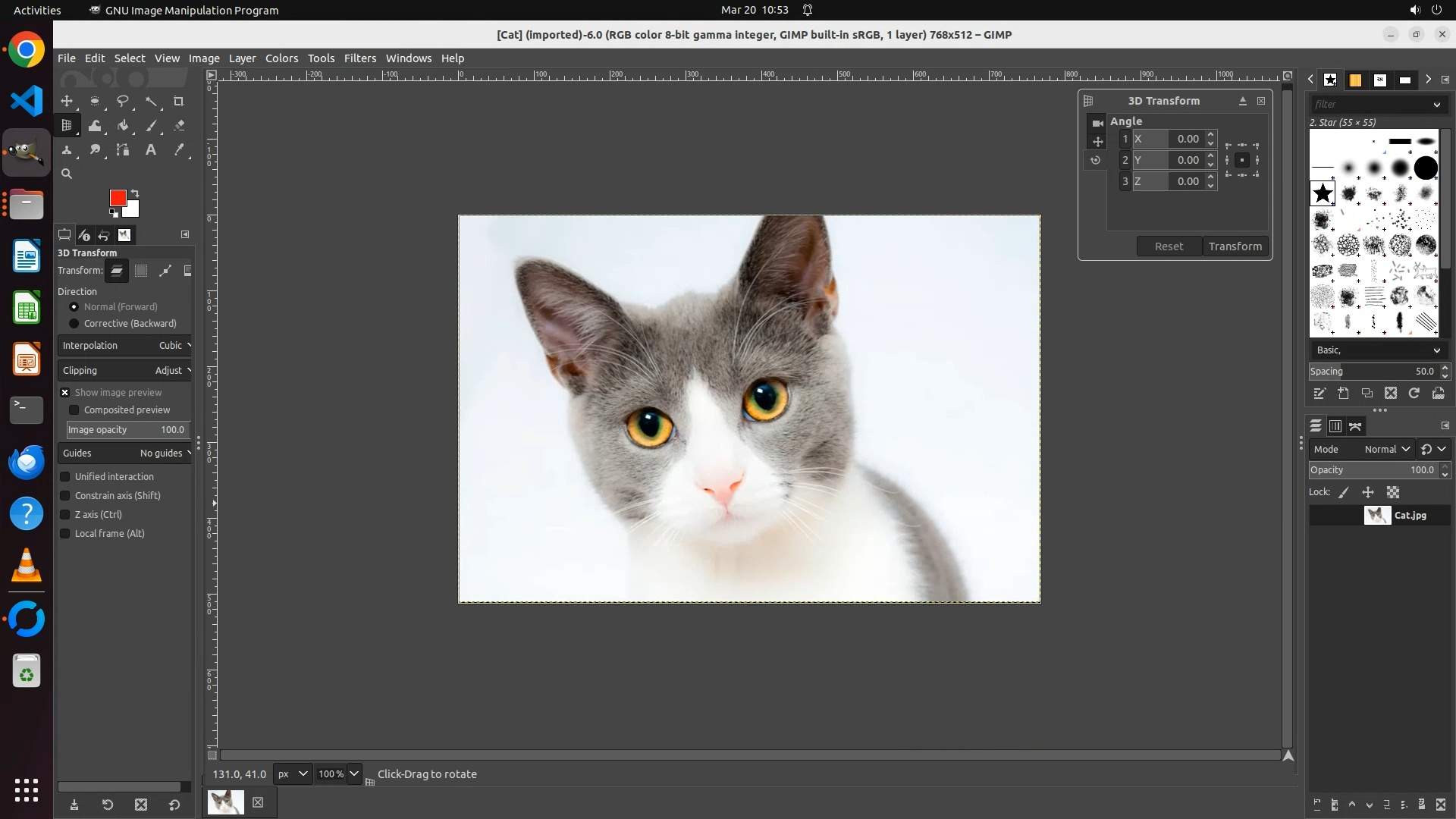The height and width of the screenshot is (819, 1456).
Task: Click the Transform button in dialog
Action: pos(1235,246)
